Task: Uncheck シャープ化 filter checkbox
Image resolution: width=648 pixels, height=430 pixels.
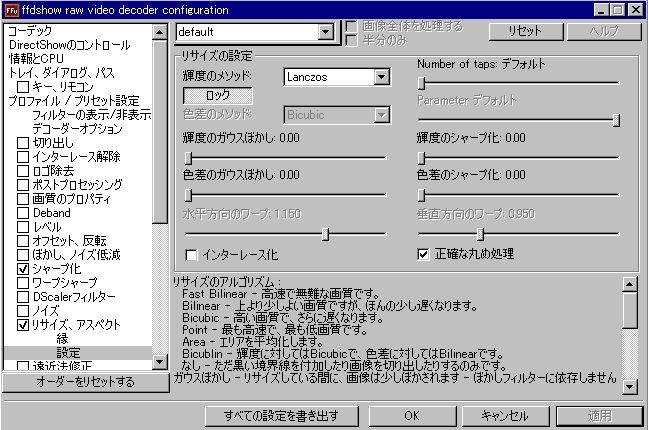Action: click(23, 269)
